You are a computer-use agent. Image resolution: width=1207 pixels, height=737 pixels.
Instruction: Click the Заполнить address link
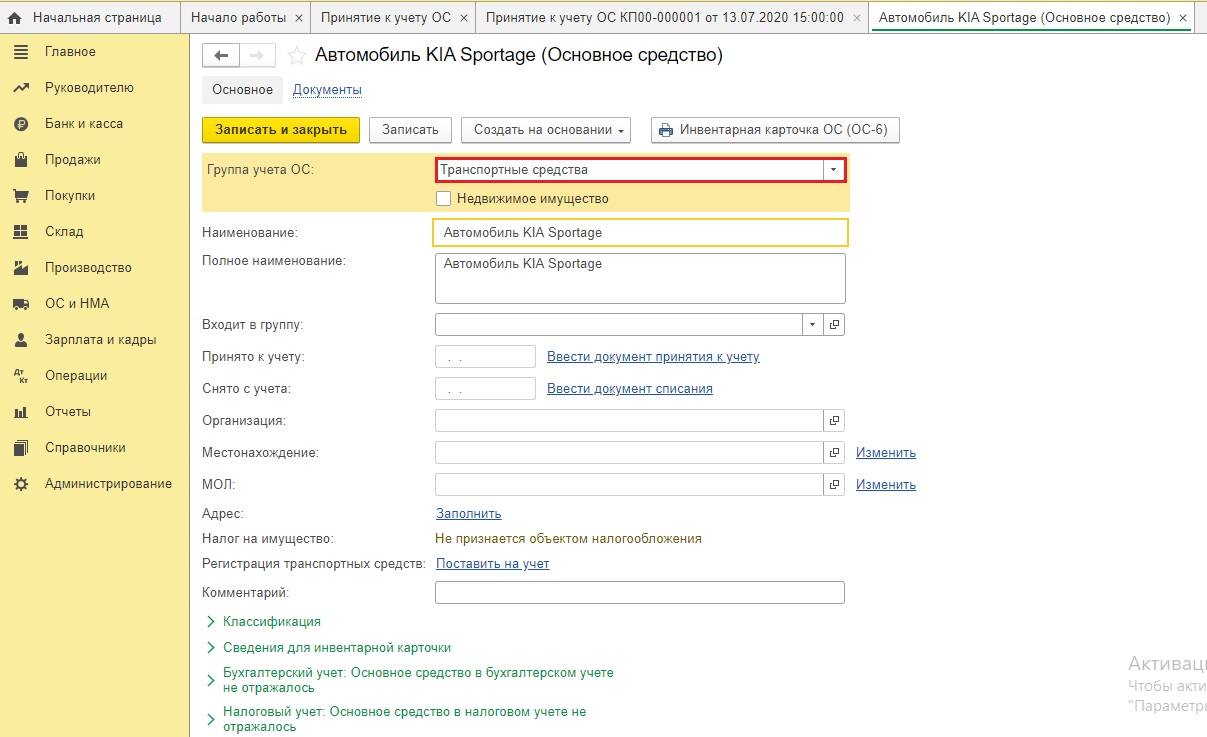tap(469, 514)
